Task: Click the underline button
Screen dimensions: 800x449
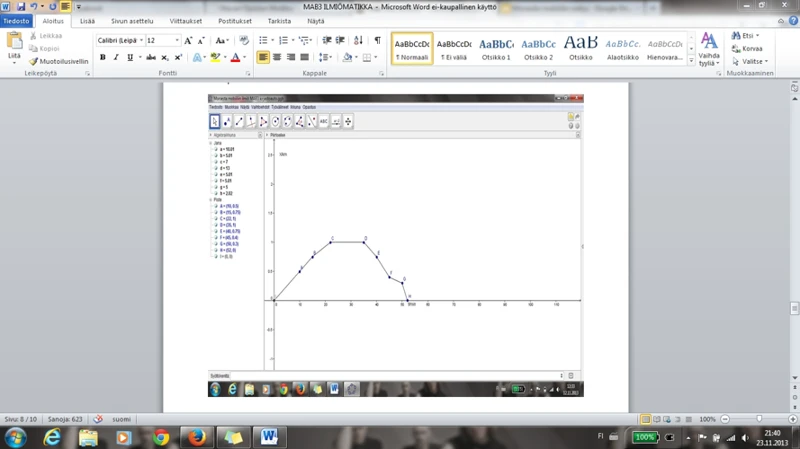Action: pyautogui.click(x=129, y=58)
